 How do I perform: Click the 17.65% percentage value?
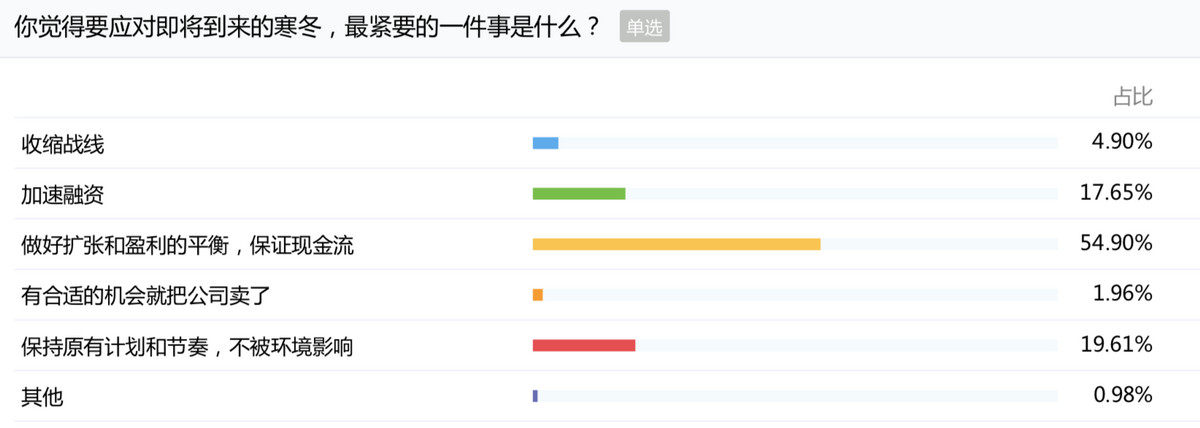[x=1117, y=193]
